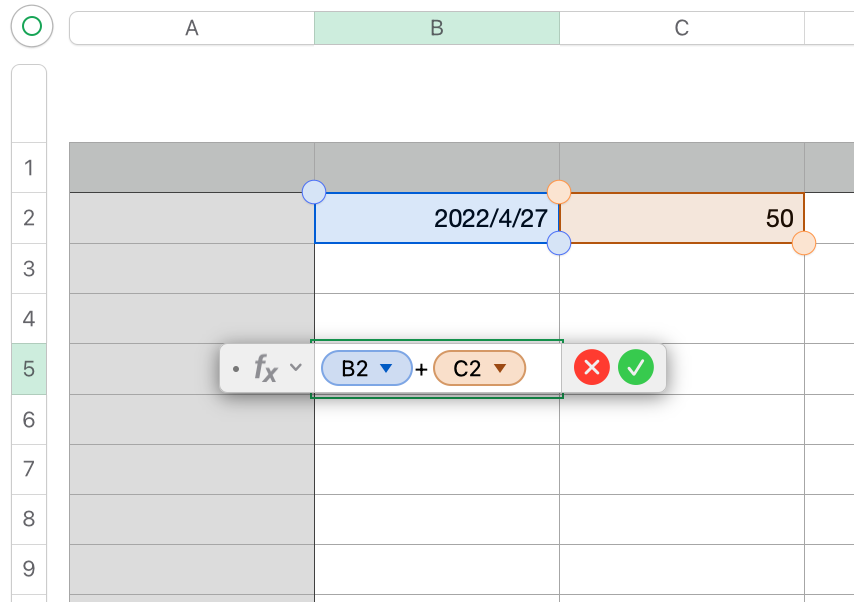This screenshot has width=854, height=602.
Task: Cancel formula editing with red X
Action: tap(592, 368)
